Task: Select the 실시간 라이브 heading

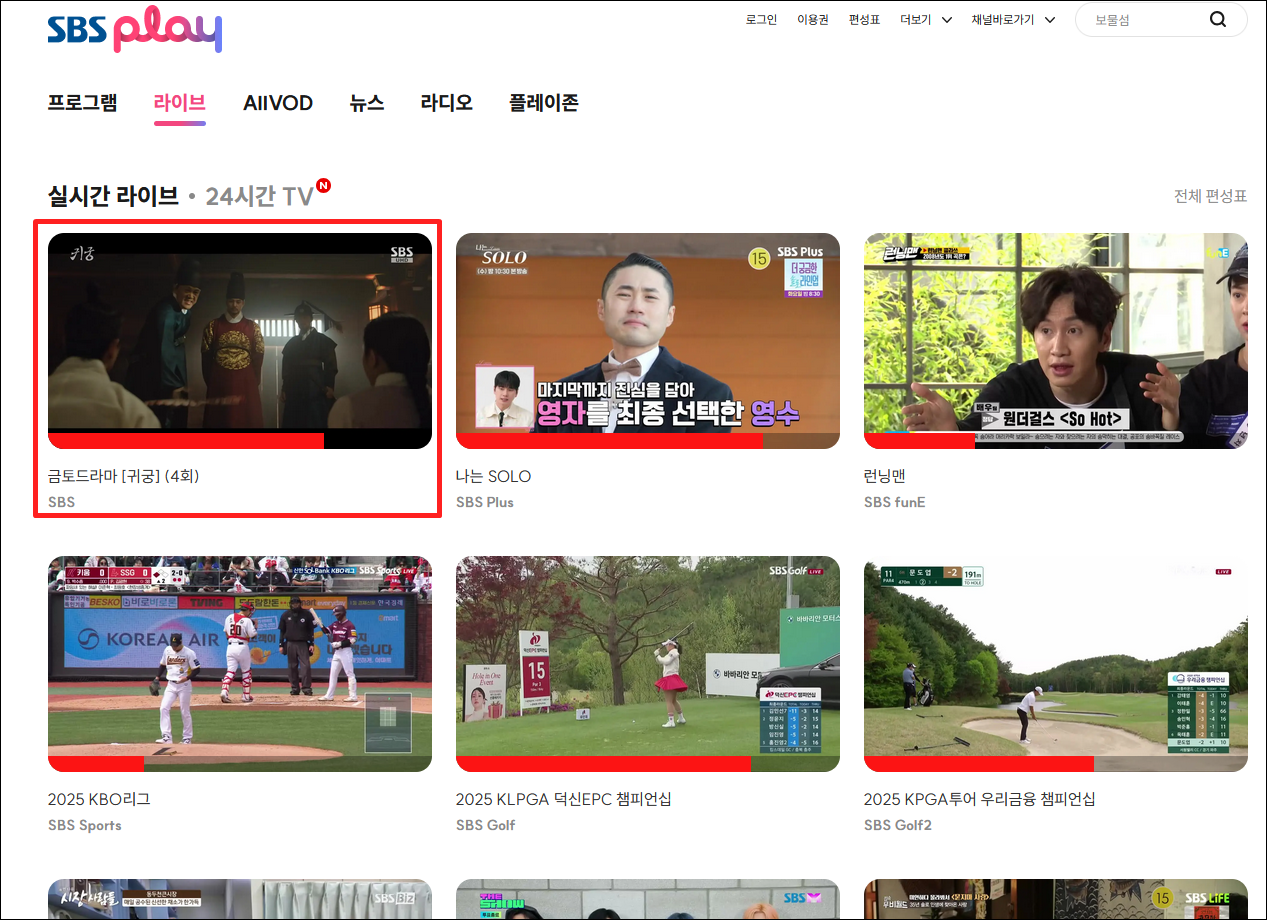Action: pyautogui.click(x=113, y=196)
